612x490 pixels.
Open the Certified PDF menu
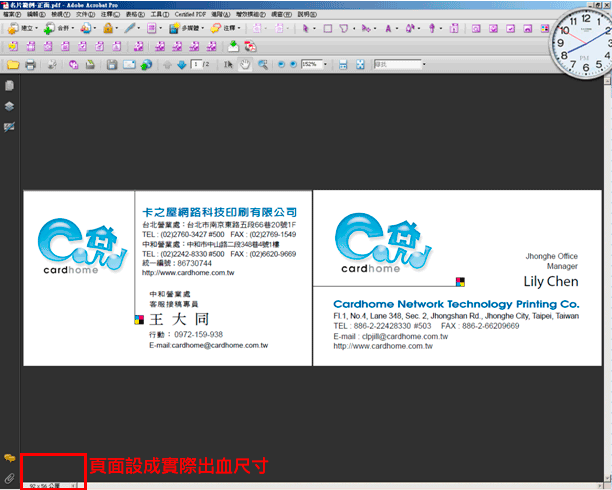(190, 14)
